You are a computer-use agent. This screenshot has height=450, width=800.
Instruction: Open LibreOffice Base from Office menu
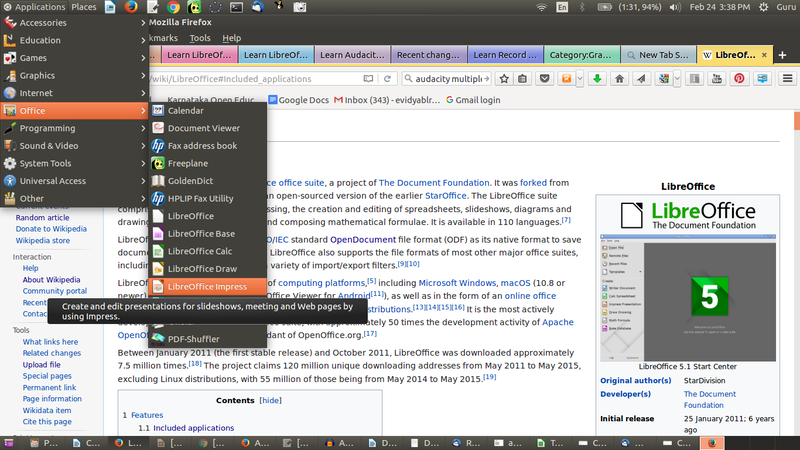tap(207, 234)
